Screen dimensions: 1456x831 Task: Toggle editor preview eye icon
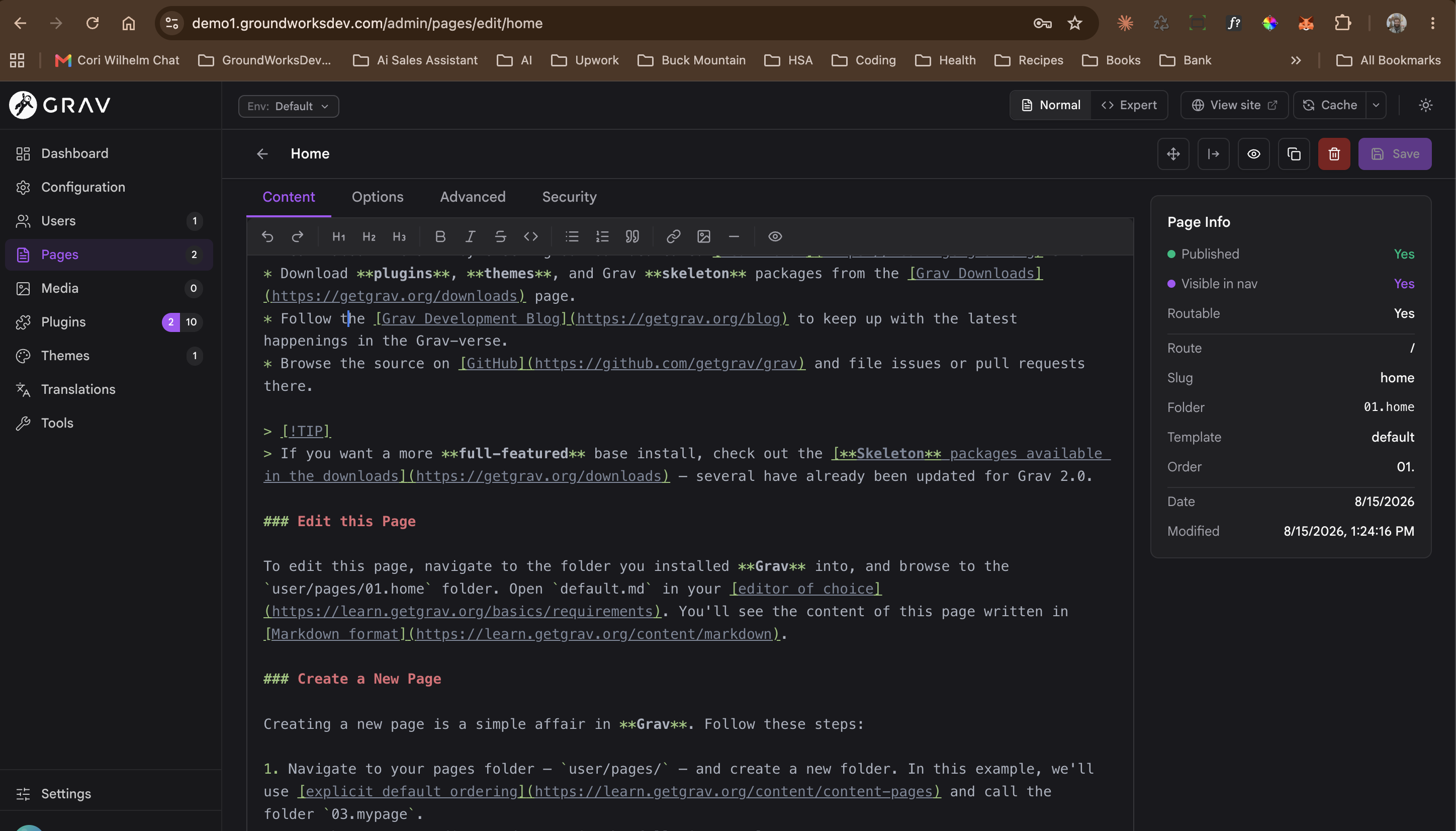tap(775, 236)
